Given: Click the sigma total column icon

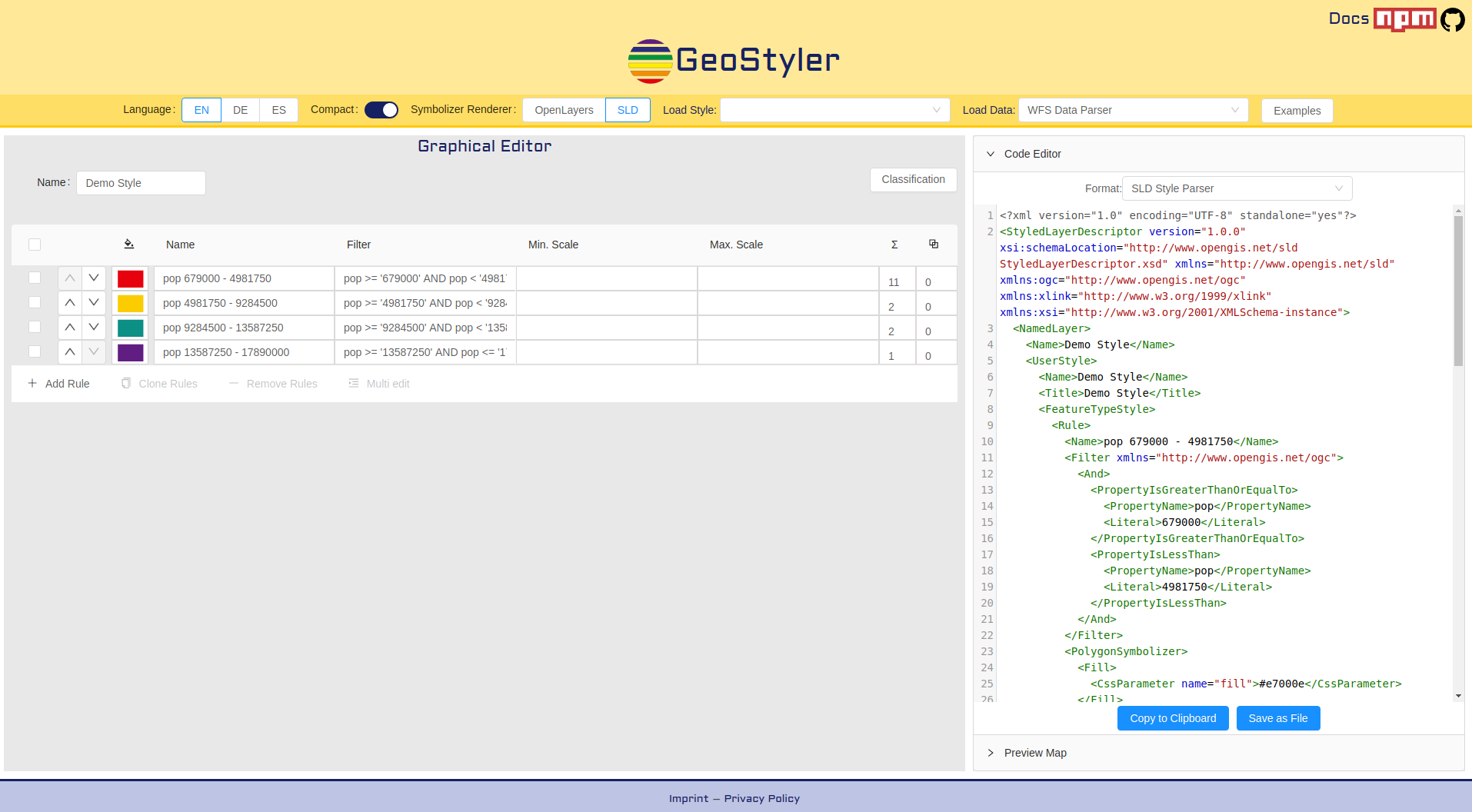Looking at the screenshot, I should [894, 245].
